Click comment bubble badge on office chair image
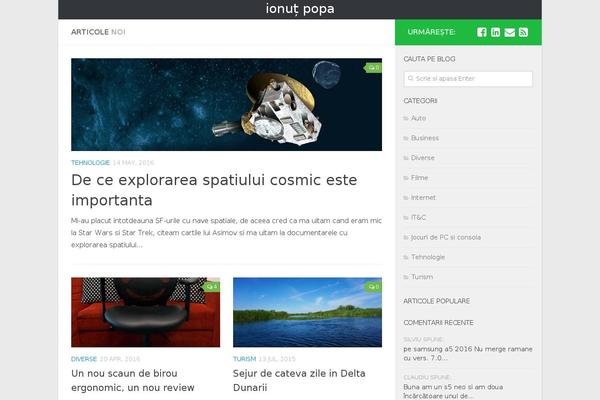 (212, 287)
